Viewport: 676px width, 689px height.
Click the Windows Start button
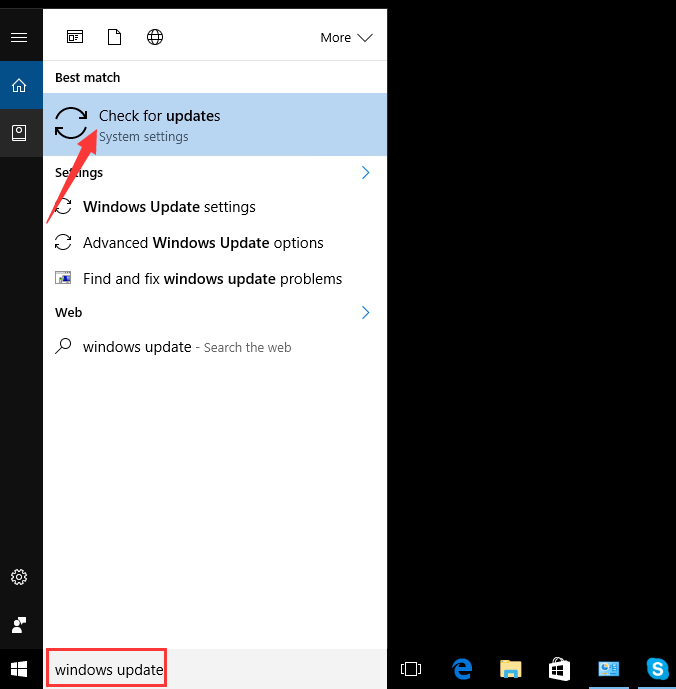[19, 668]
